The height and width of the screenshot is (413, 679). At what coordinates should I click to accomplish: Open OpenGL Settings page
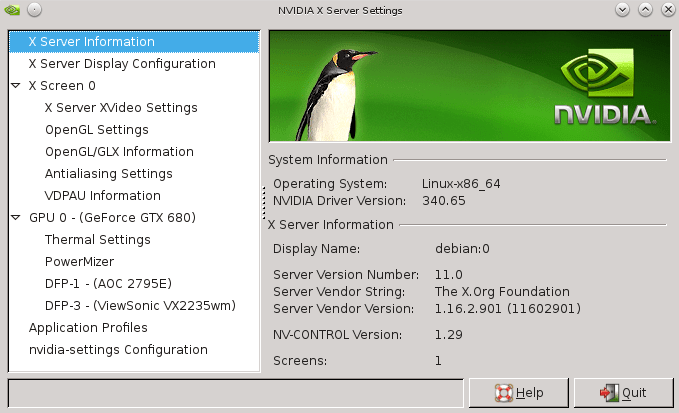pyautogui.click(x=97, y=130)
